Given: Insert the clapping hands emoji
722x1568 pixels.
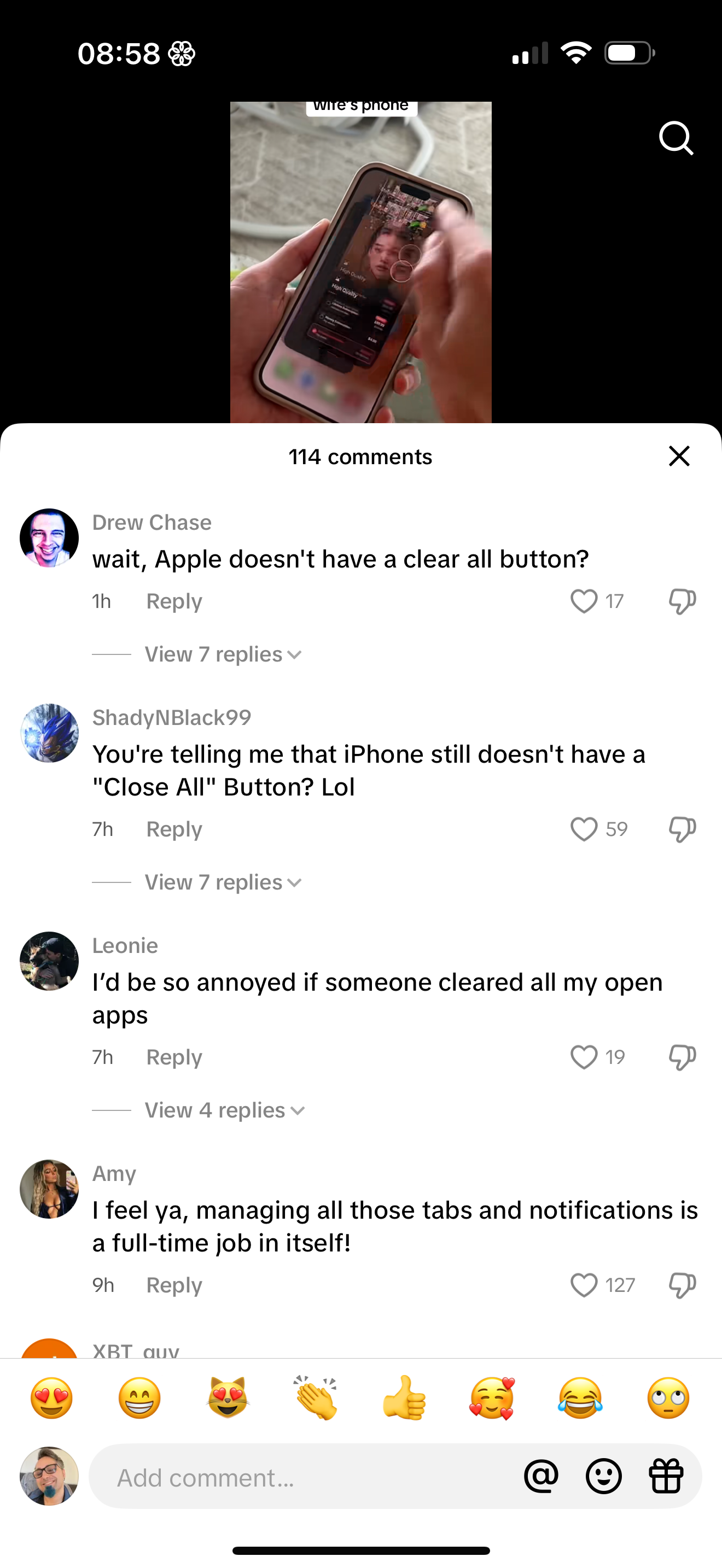Looking at the screenshot, I should pyautogui.click(x=316, y=1398).
